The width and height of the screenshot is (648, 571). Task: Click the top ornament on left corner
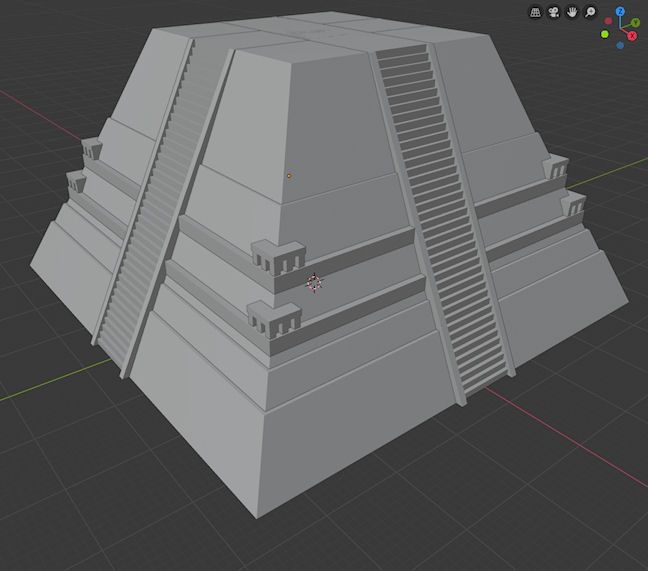[x=92, y=150]
